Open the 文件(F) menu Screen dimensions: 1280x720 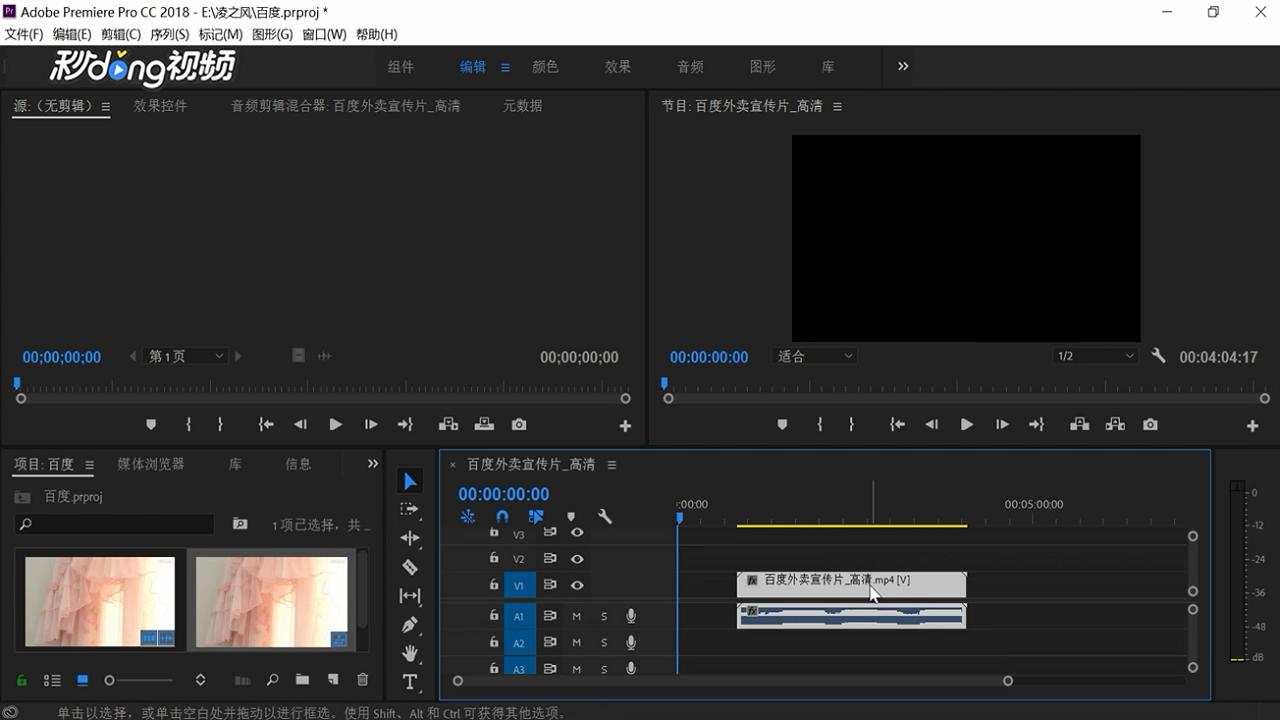24,34
